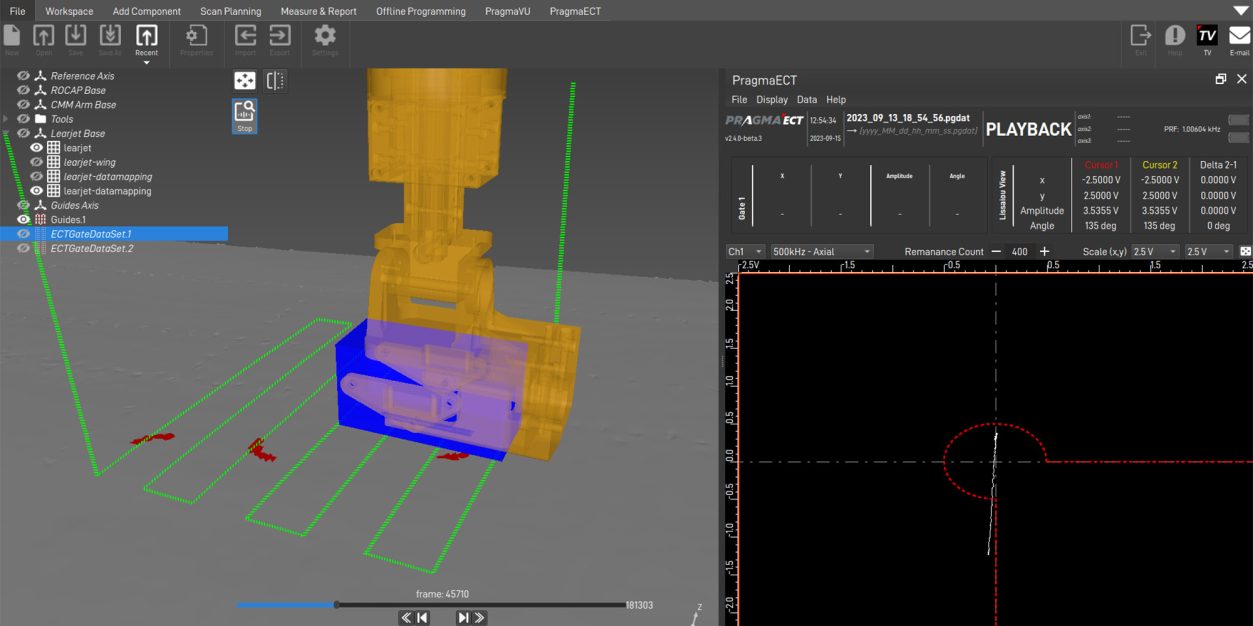Screen dimensions: 1253x626
Task: Open the PragmaECT Display menu
Action: [x=772, y=100]
